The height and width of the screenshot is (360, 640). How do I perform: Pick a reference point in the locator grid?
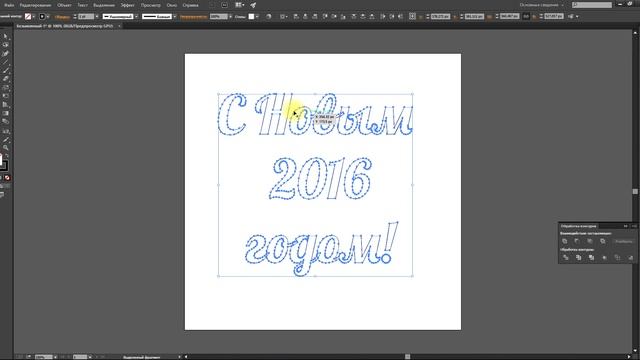[412, 16]
